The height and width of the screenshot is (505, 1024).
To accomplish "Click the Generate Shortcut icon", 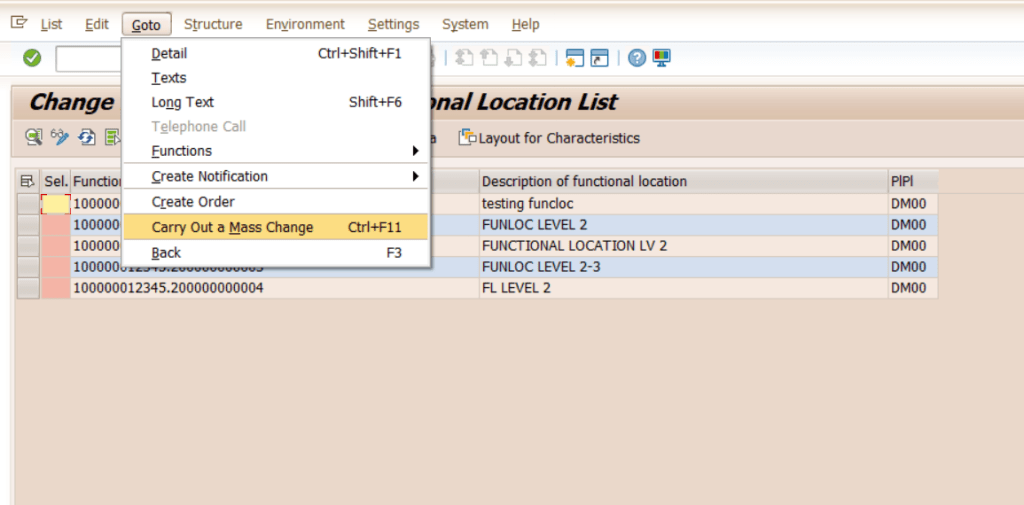I will point(599,58).
